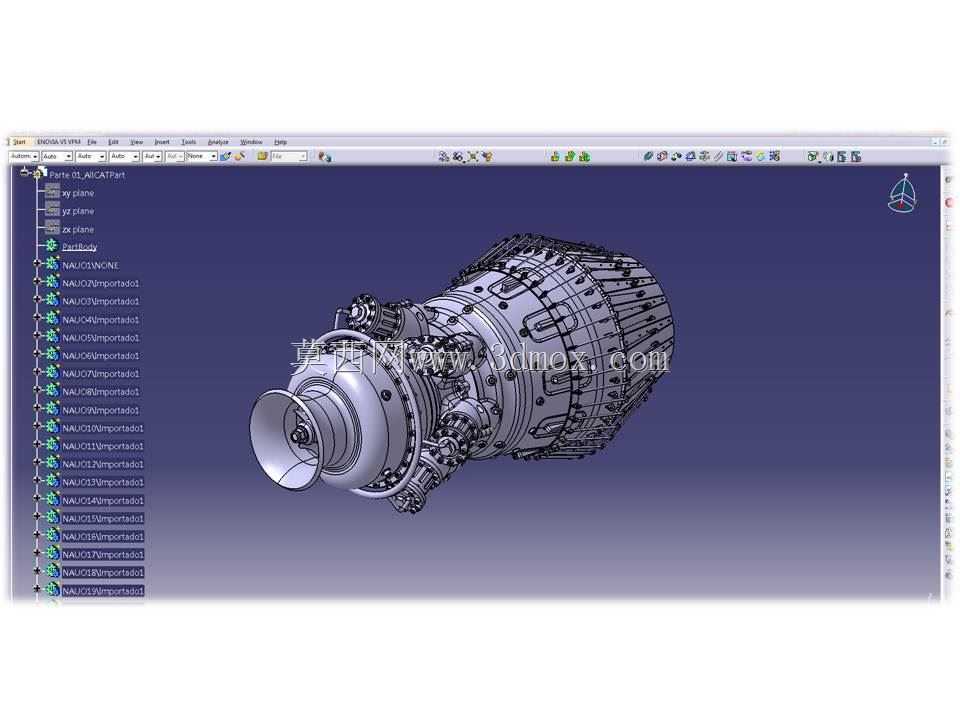Click the PartBody gear icon

tap(52, 246)
